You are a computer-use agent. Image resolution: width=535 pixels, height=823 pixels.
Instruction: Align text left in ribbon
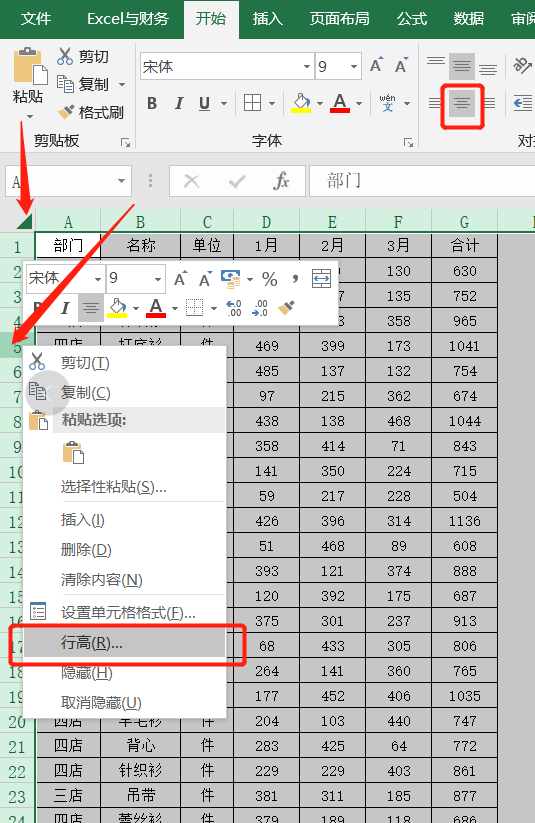tap(434, 103)
